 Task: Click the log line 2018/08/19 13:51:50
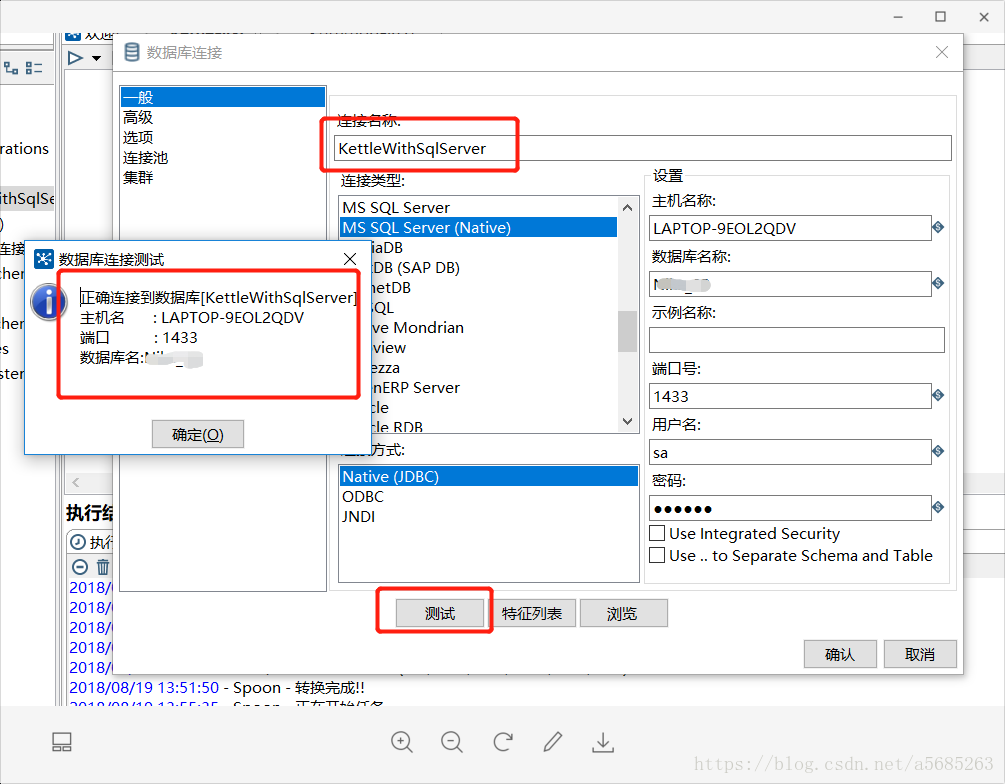pos(217,688)
